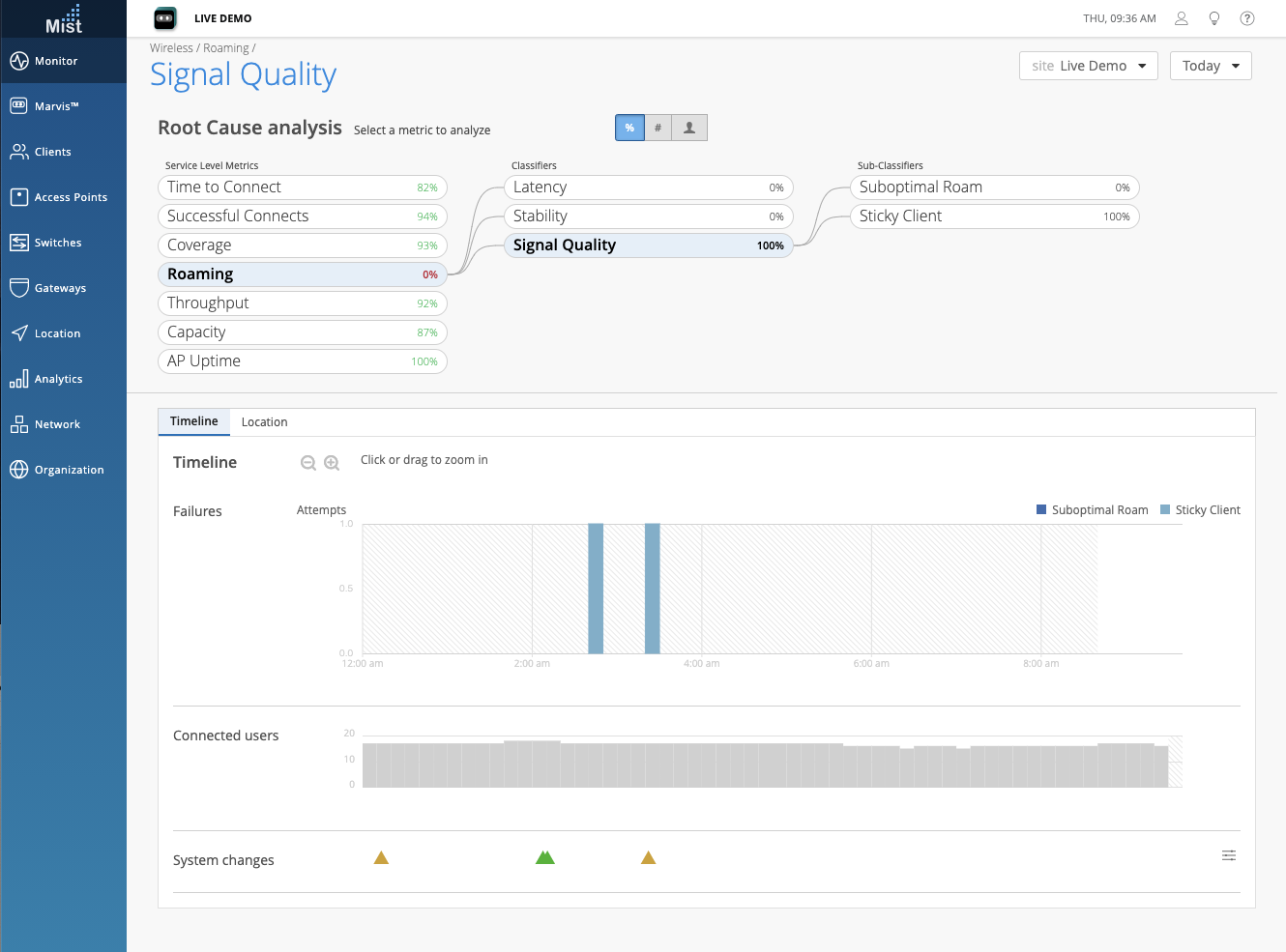Open system changes filter settings icon
Screen dimensions: 1286x952
pyautogui.click(x=1229, y=855)
